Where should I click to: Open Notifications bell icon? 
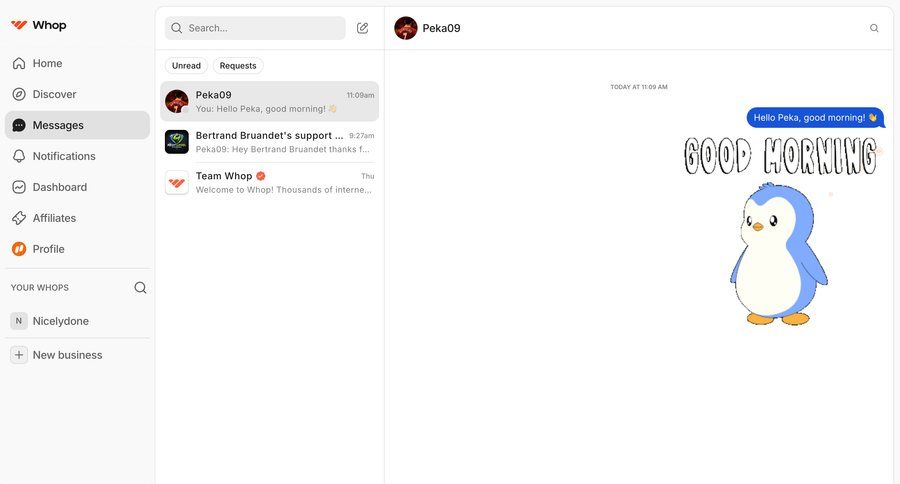tap(19, 156)
